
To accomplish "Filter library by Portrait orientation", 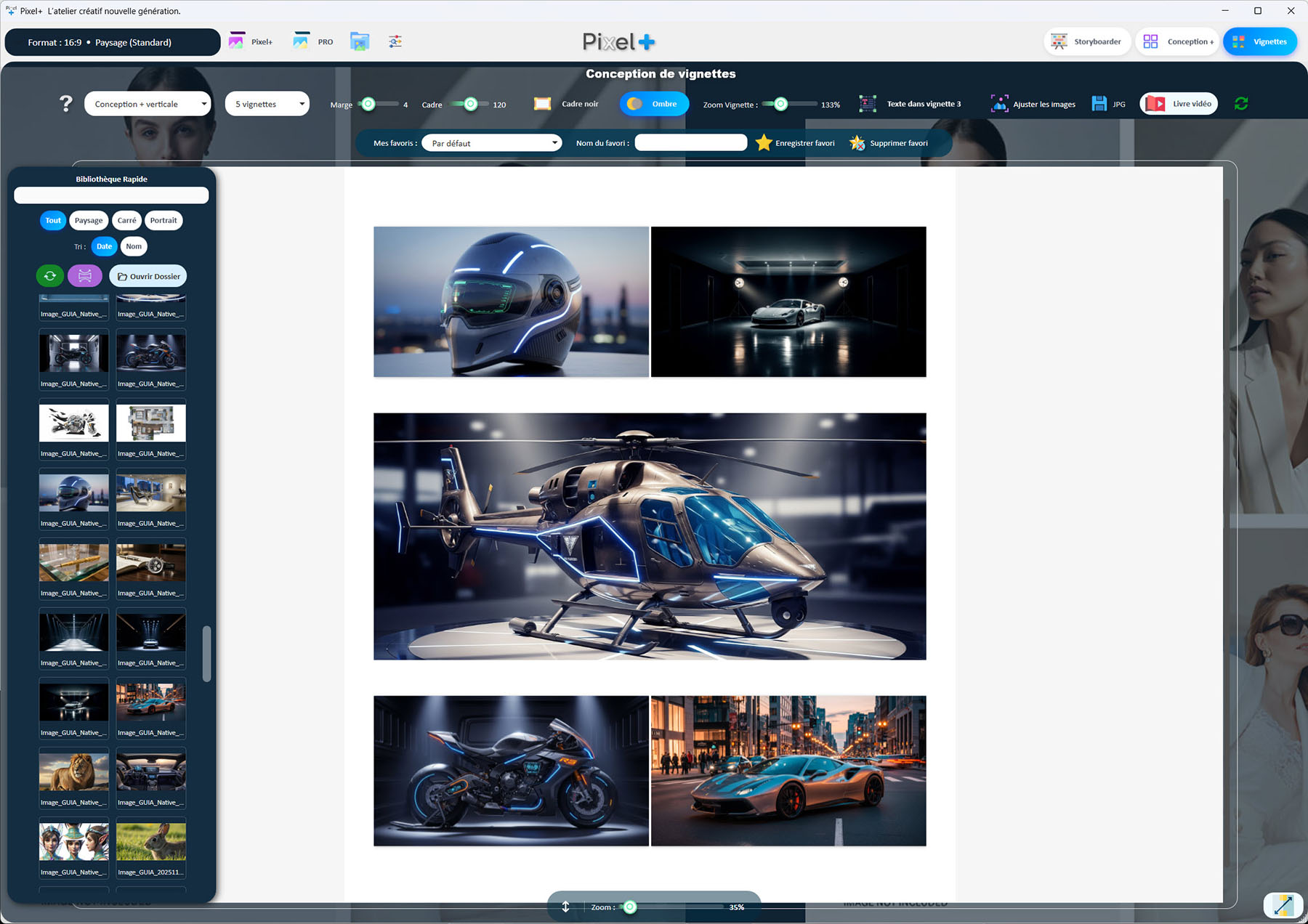I will click(163, 220).
